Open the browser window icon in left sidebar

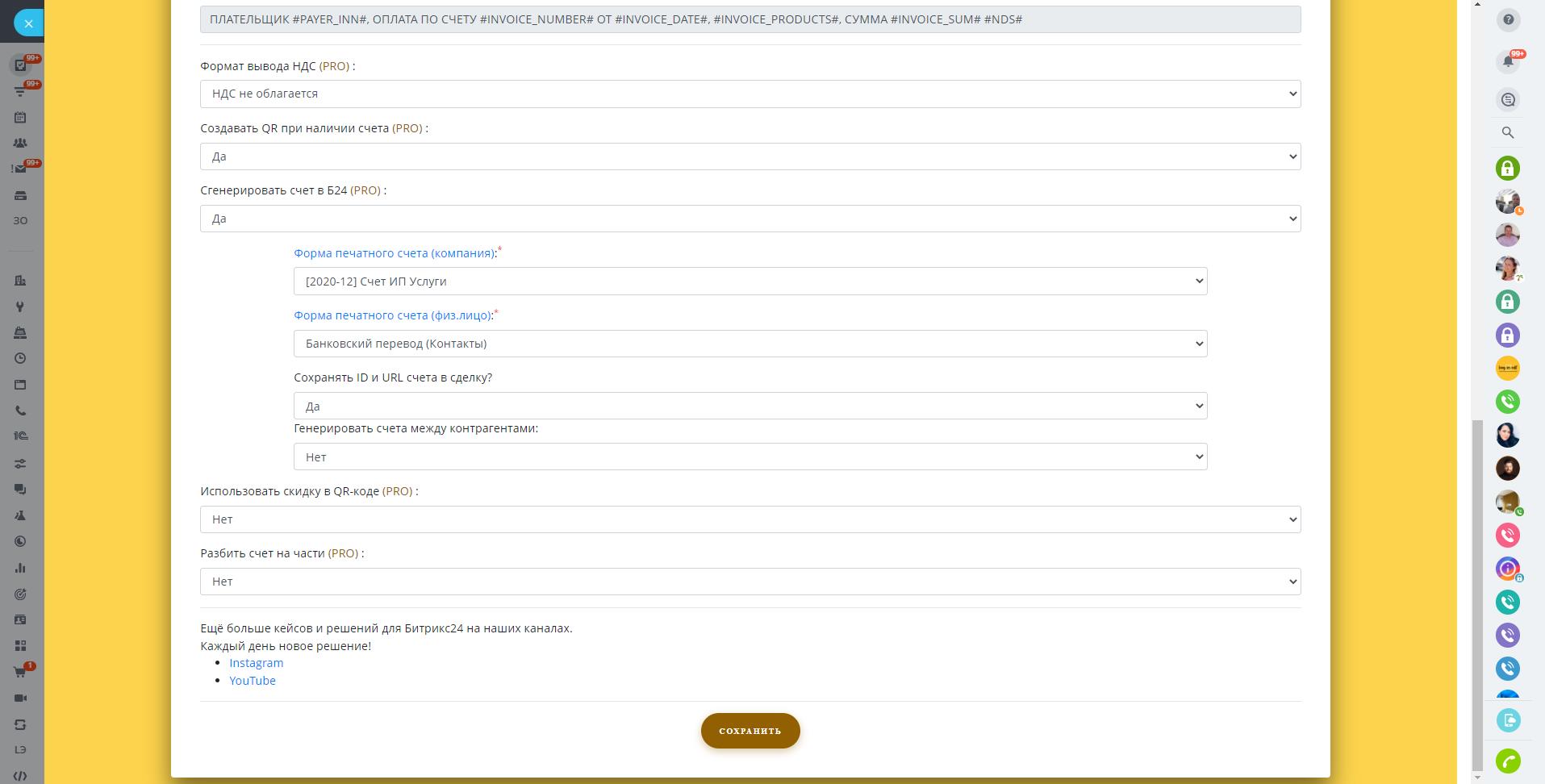[x=20, y=384]
